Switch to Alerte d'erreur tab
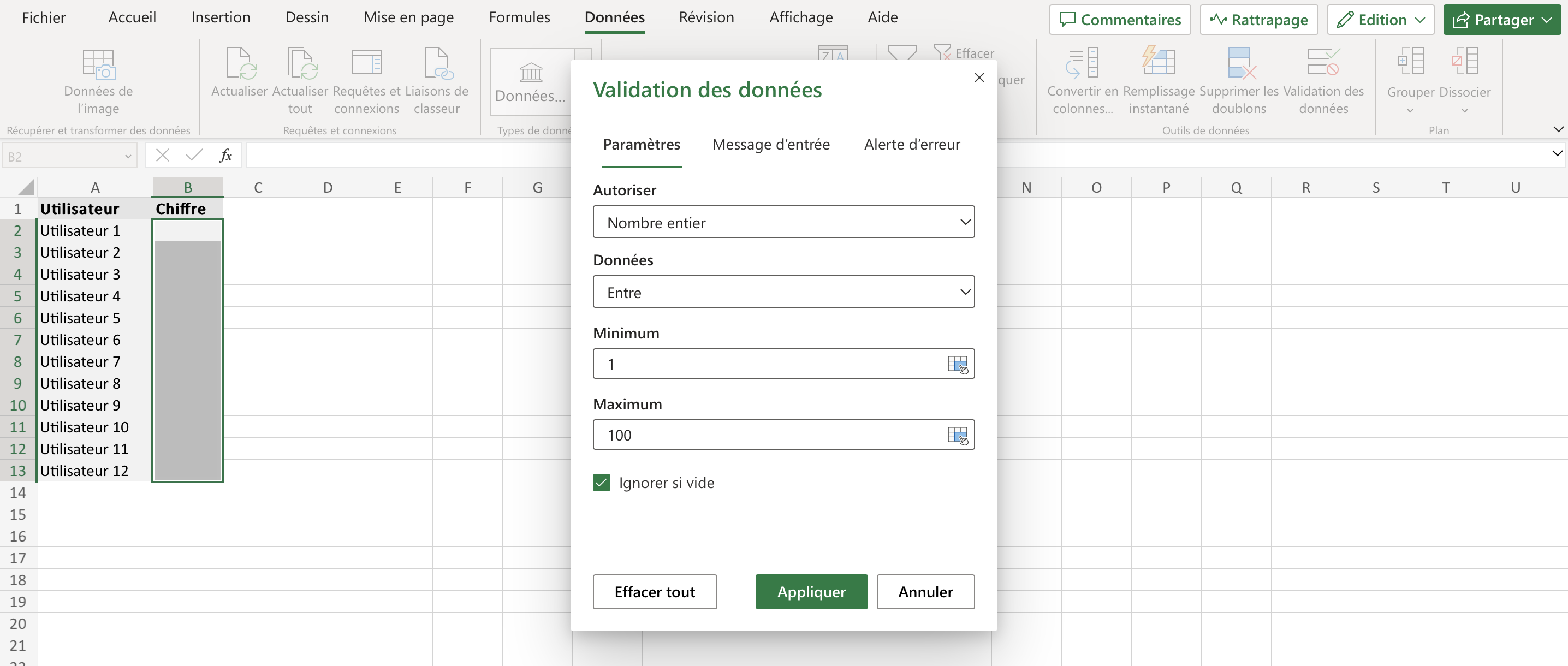This screenshot has height=666, width=1568. (x=911, y=145)
